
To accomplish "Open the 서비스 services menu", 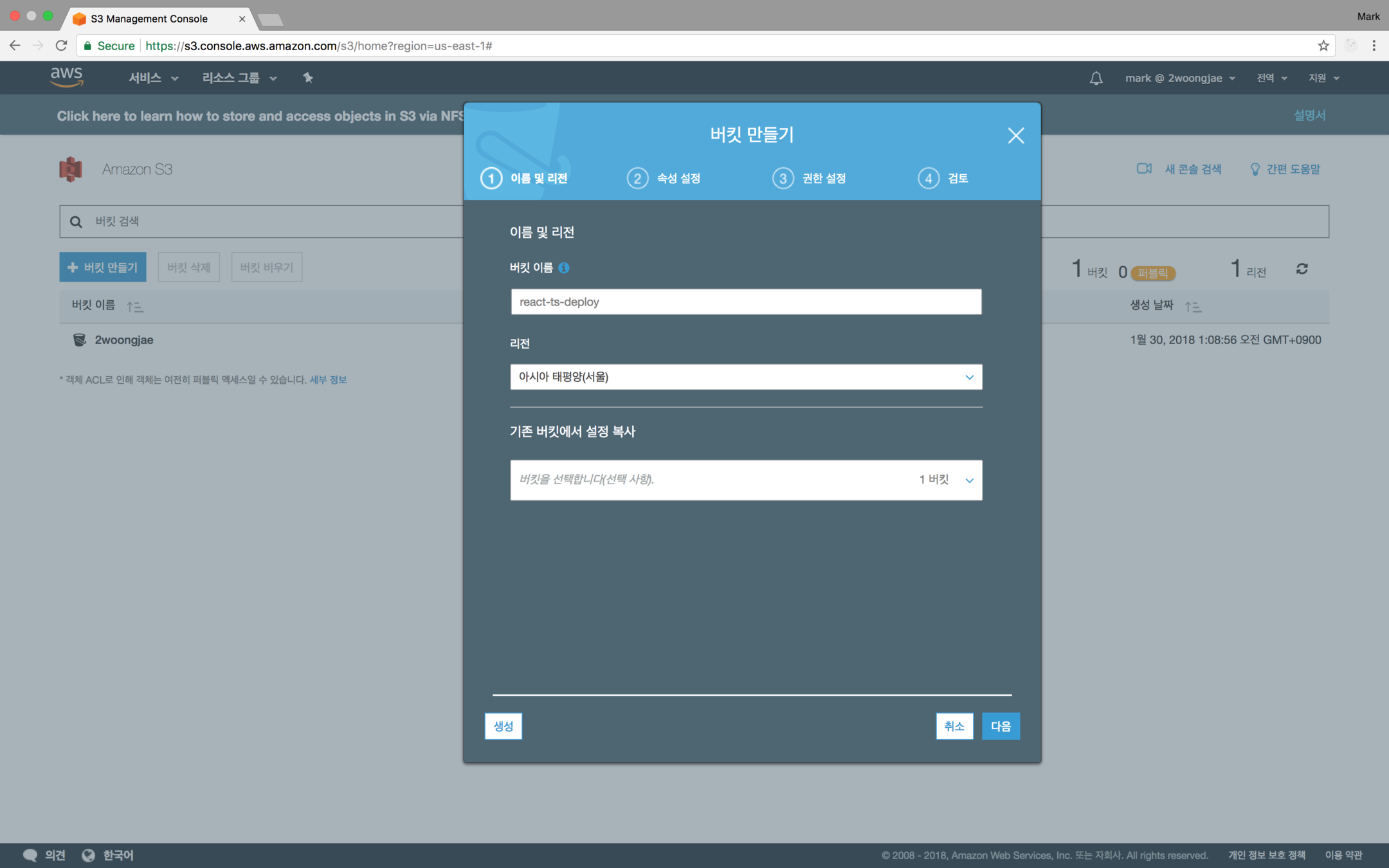I will 153,78.
